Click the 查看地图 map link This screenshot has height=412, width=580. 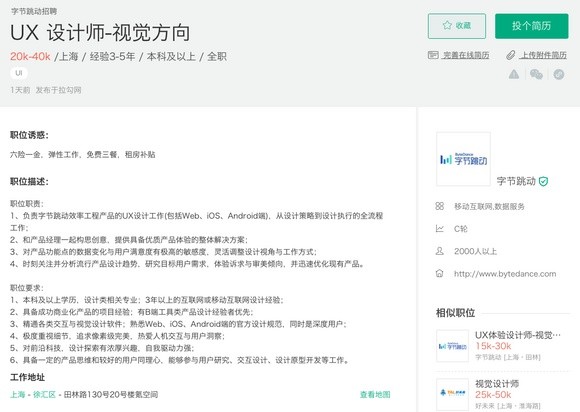pos(375,395)
